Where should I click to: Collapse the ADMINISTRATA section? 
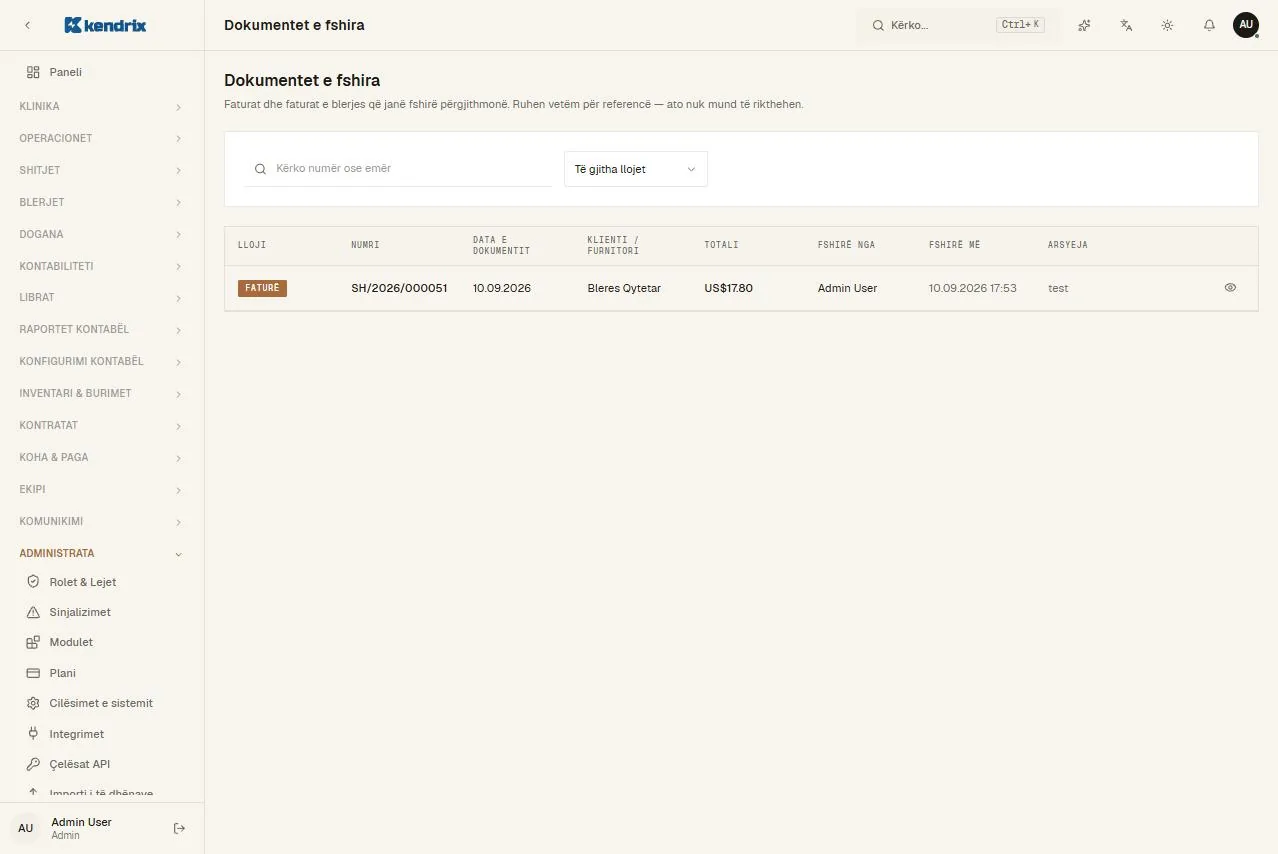click(x=102, y=553)
